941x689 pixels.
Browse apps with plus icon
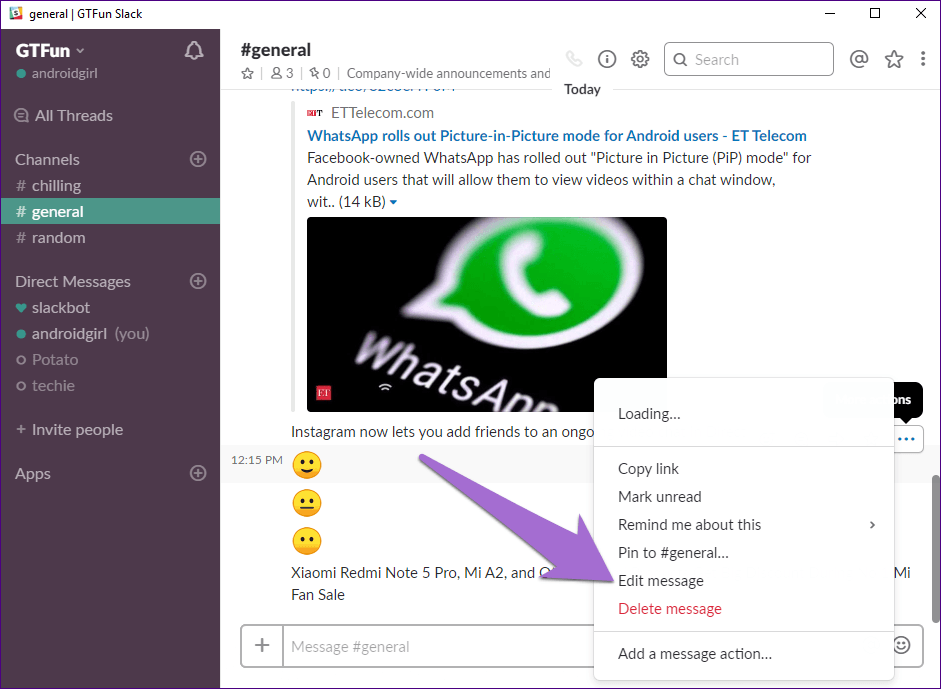[198, 473]
